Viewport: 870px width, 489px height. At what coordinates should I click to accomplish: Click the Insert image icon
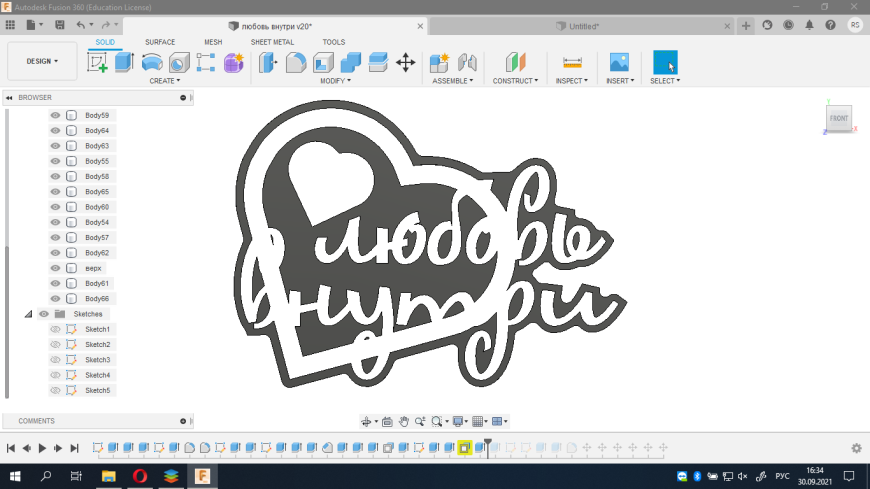[x=619, y=63]
